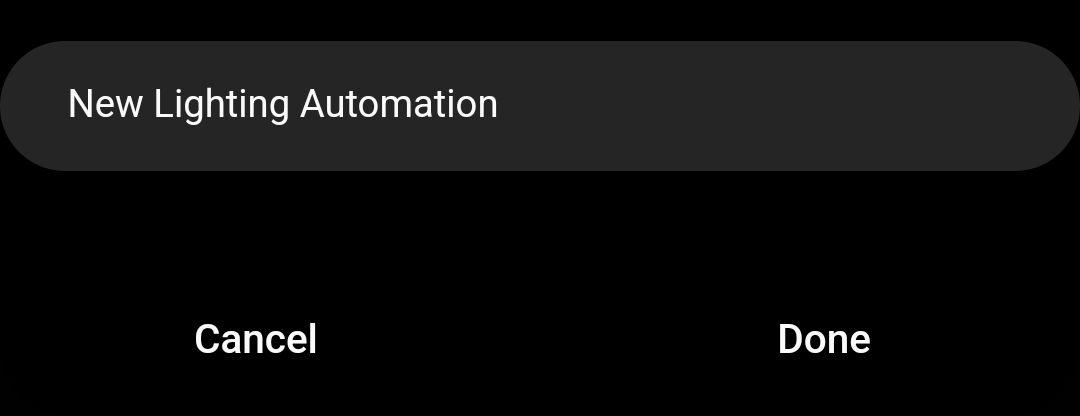The height and width of the screenshot is (416, 1080).
Task: Finish editing with the Done label
Action: click(824, 340)
